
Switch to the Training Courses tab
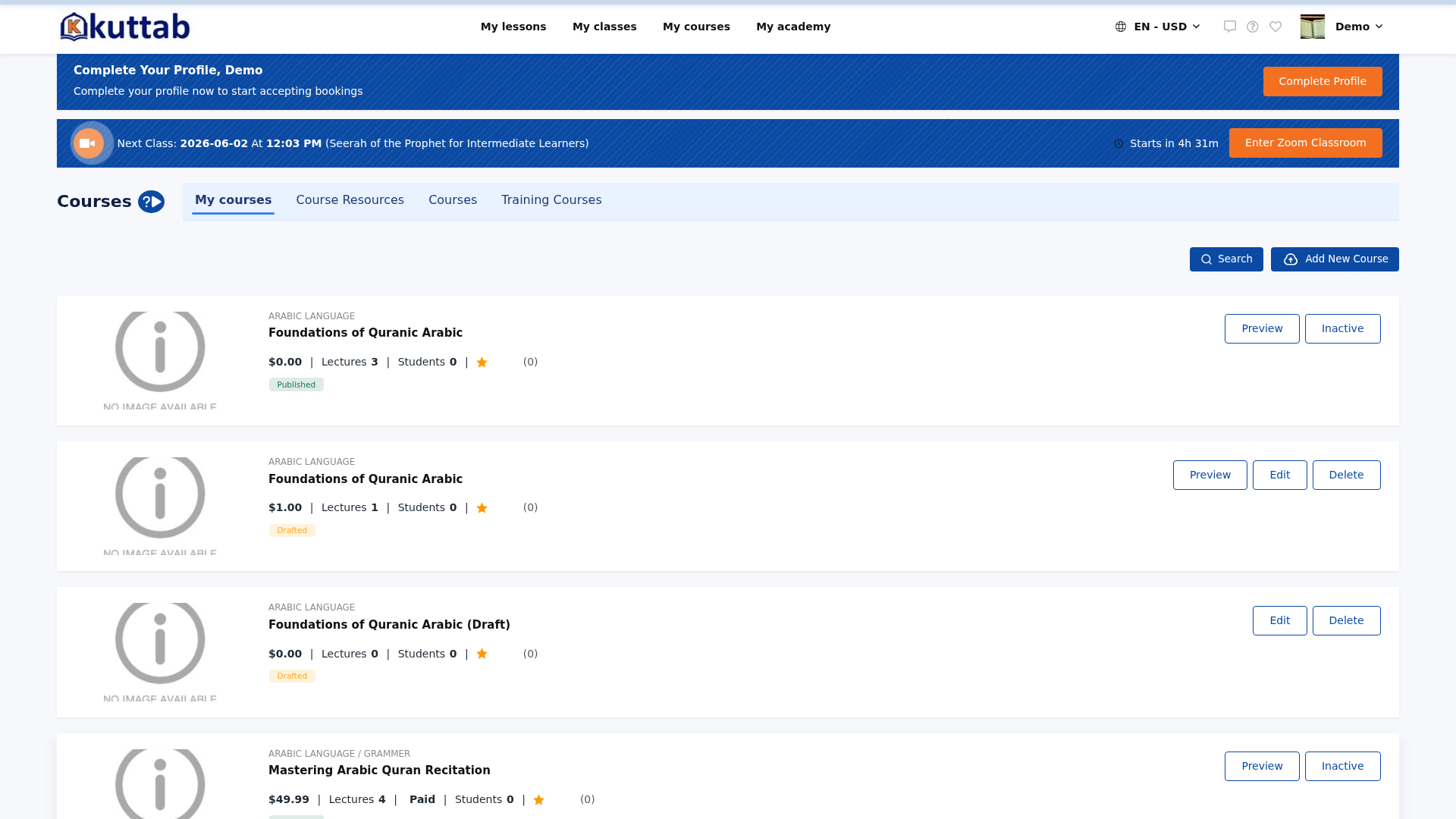point(551,200)
